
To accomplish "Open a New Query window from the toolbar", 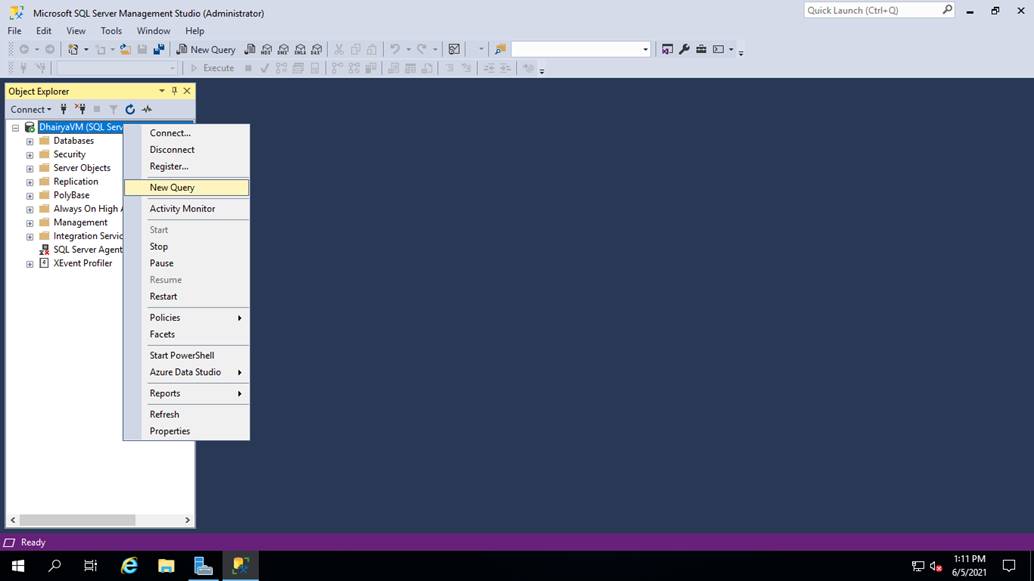I will coord(207,49).
